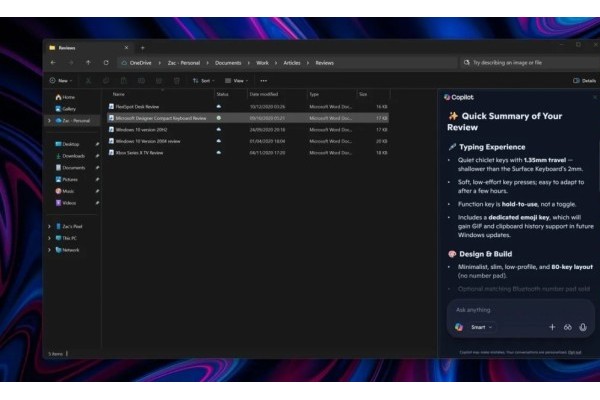Go back using the Back arrow
The width and height of the screenshot is (600, 400).
tap(53, 63)
